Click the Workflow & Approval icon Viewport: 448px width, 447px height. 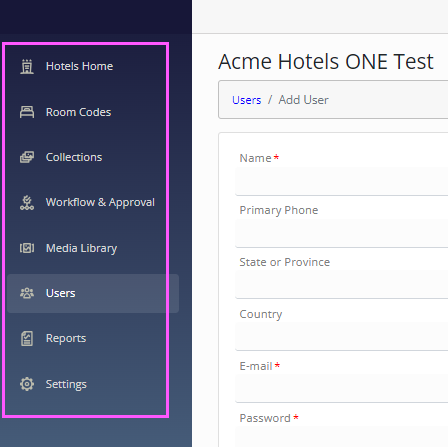coord(27,203)
